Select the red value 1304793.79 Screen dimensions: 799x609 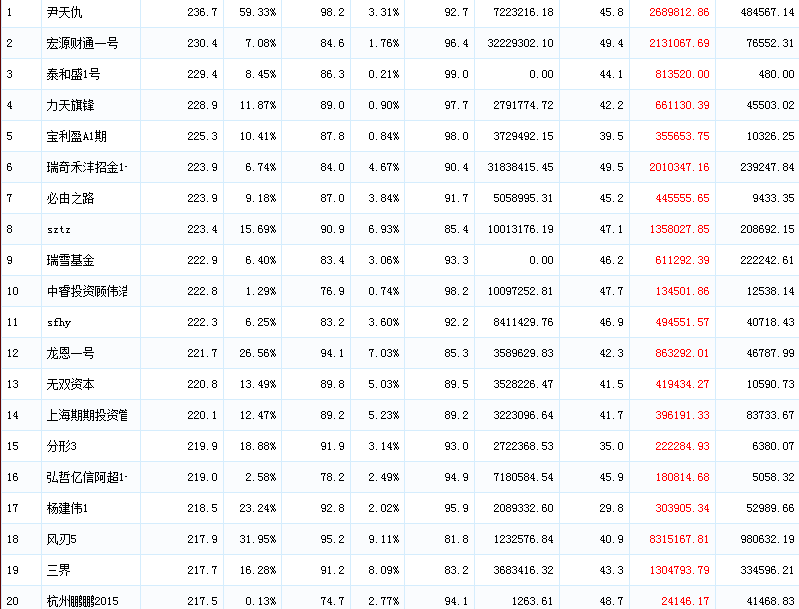tap(679, 570)
